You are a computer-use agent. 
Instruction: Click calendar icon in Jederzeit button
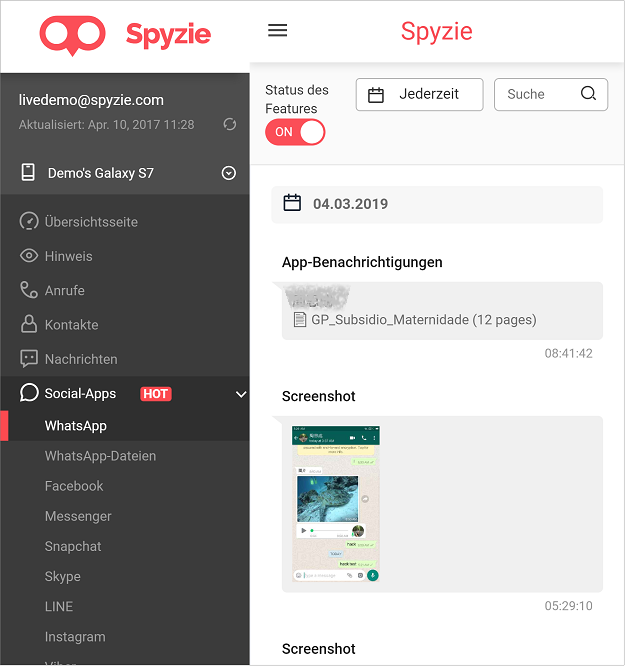[376, 94]
